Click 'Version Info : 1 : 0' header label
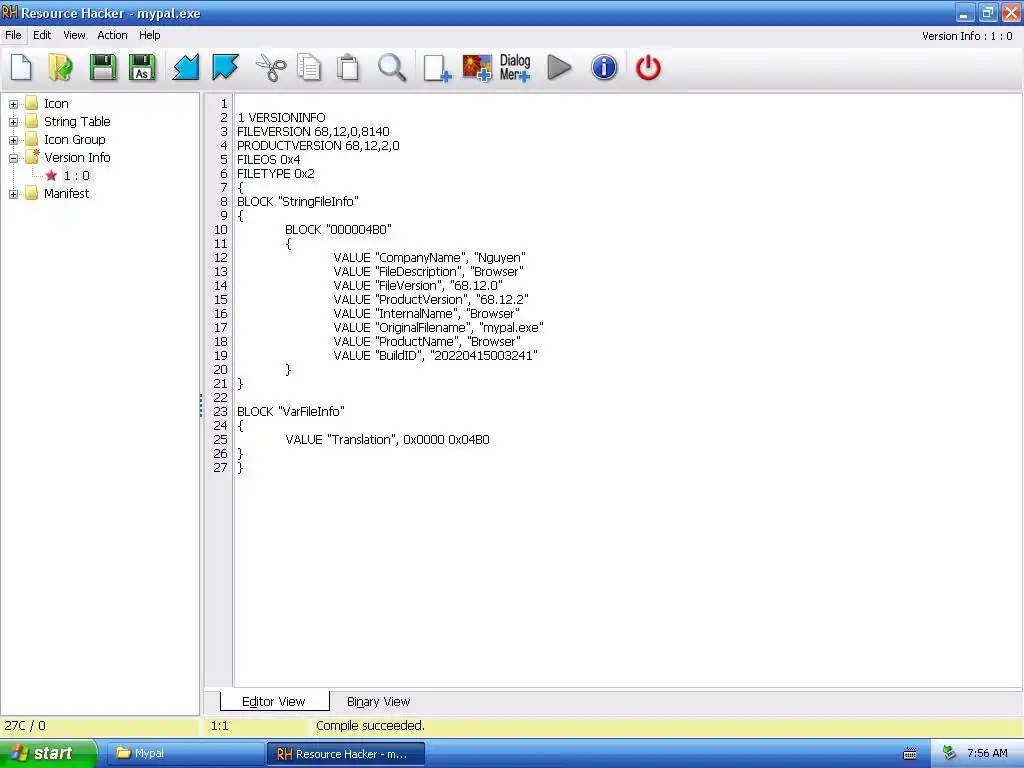 coord(967,36)
